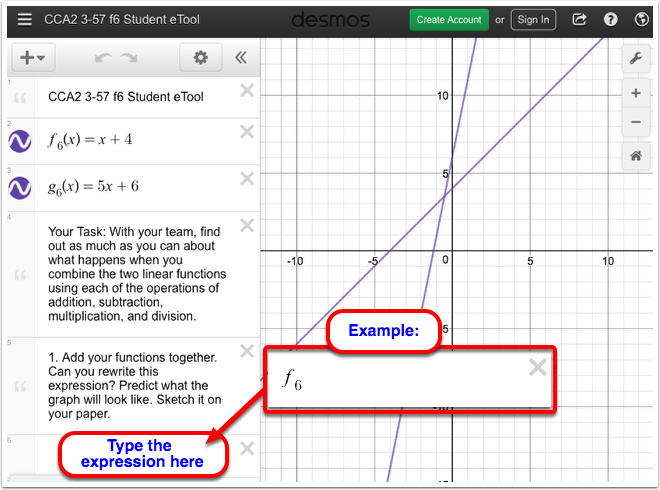Click quote icon of Your Task note

(x=20, y=275)
